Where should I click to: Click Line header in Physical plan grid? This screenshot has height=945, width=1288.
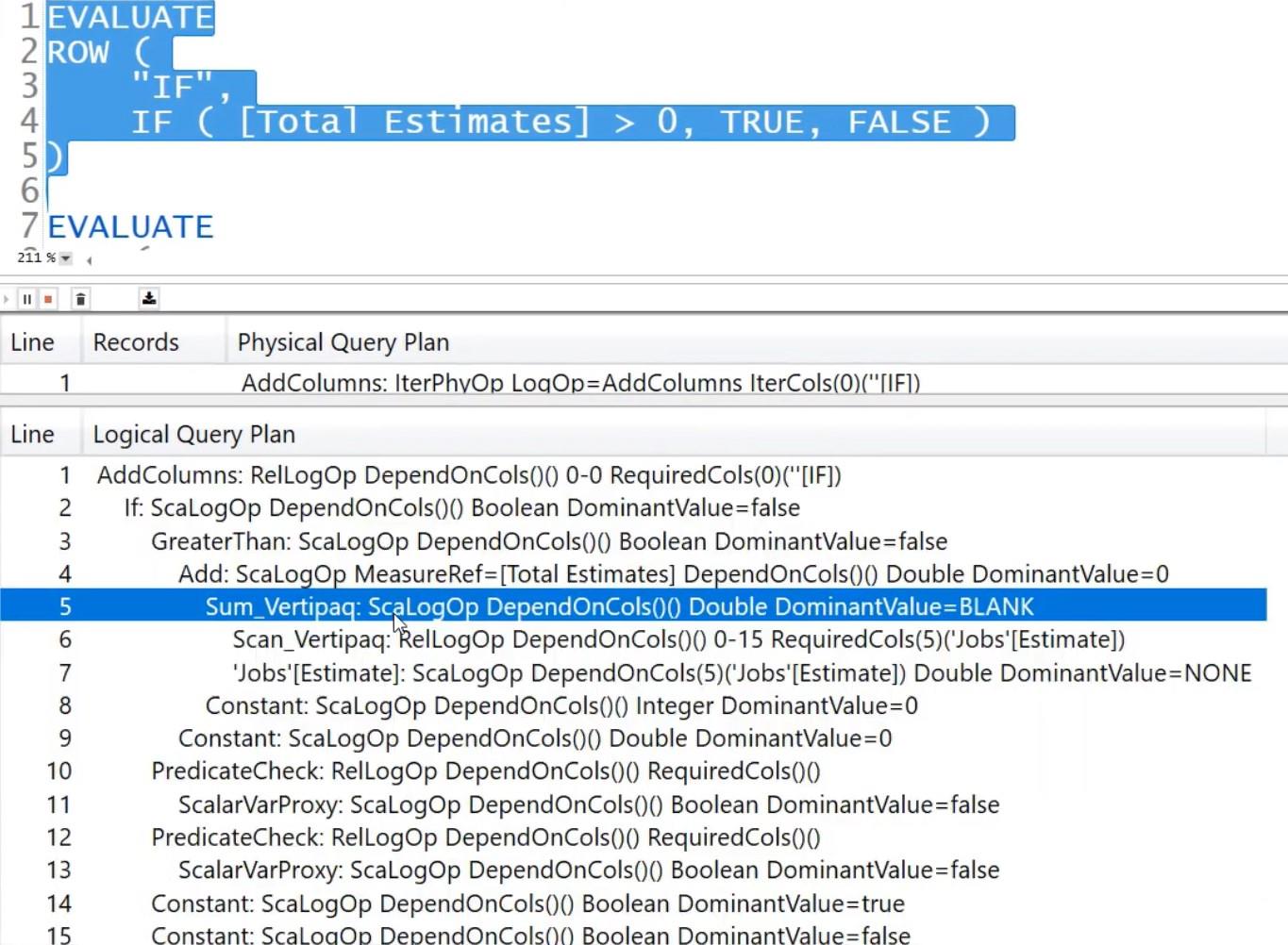tap(32, 342)
